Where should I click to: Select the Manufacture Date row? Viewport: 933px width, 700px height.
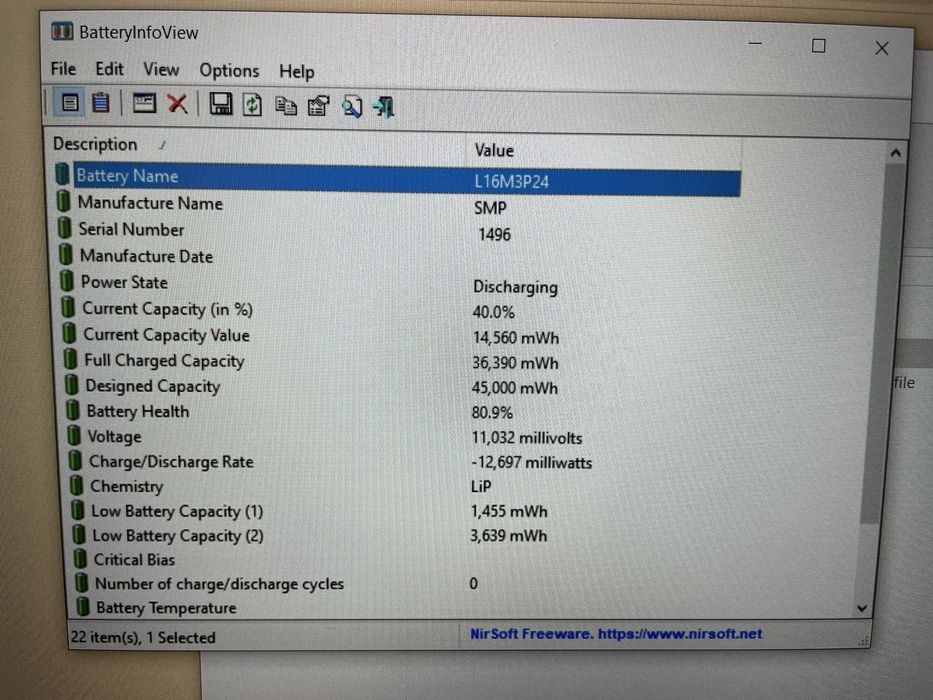click(x=399, y=257)
